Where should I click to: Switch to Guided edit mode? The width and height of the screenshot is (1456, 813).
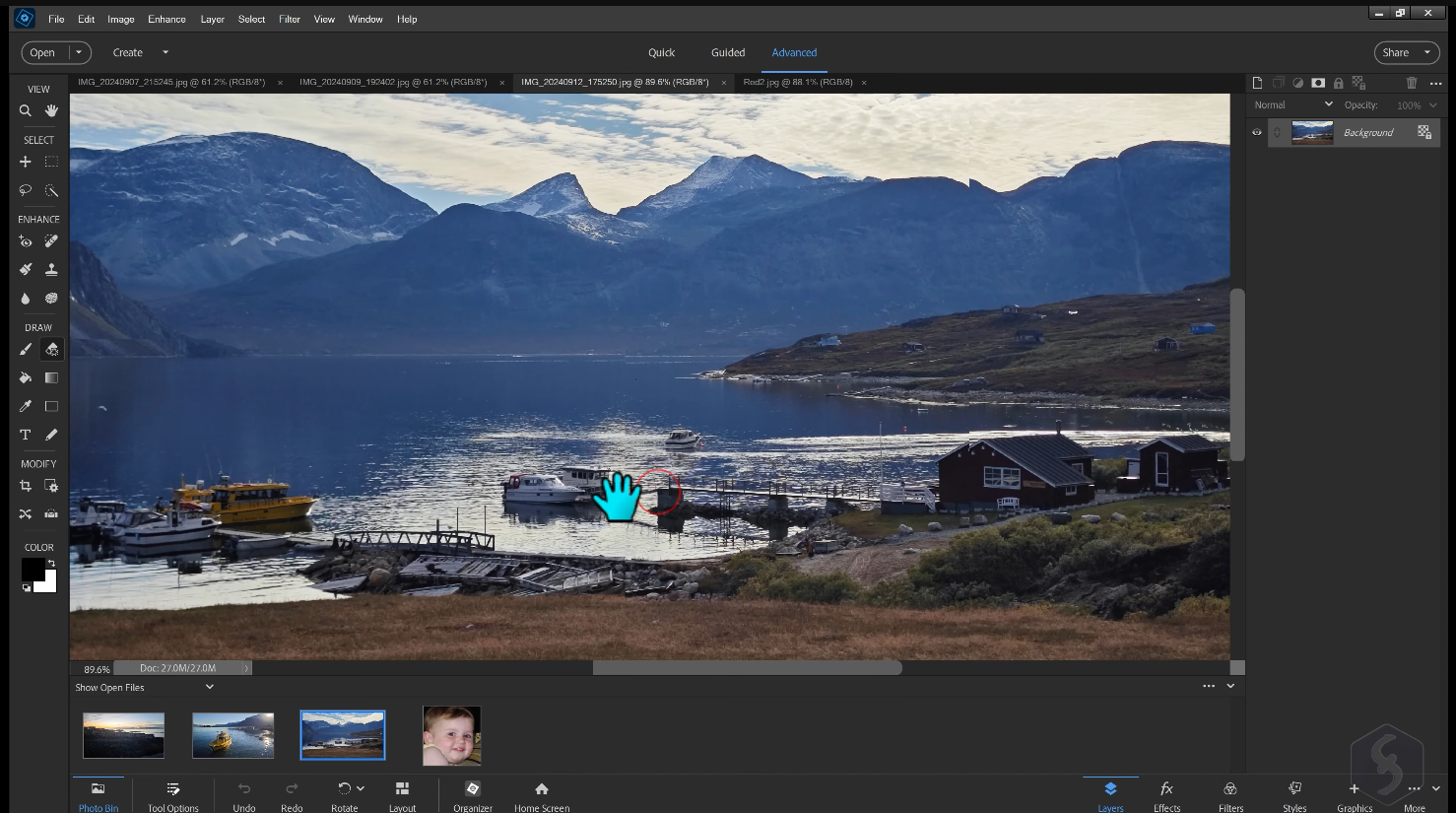point(728,52)
